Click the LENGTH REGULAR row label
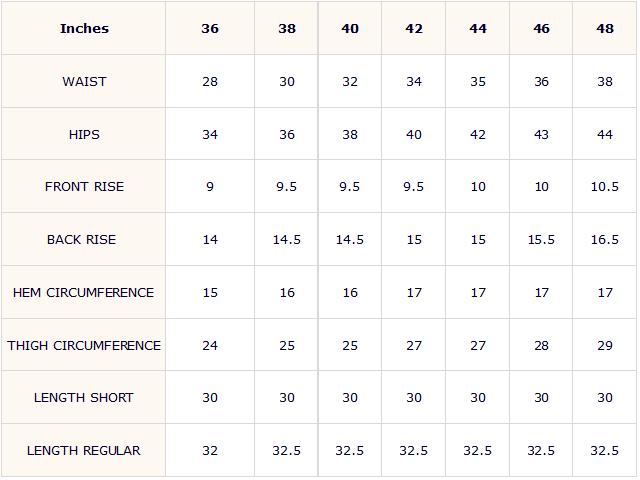Image resolution: width=640 pixels, height=480 pixels. [x=84, y=450]
